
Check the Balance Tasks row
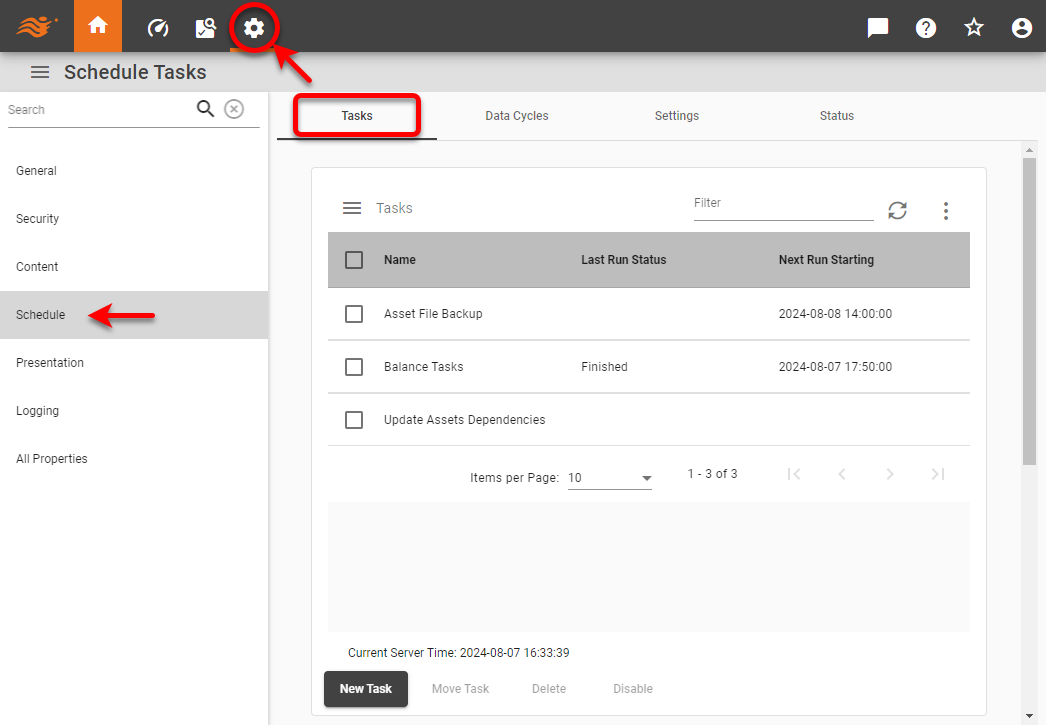(353, 366)
